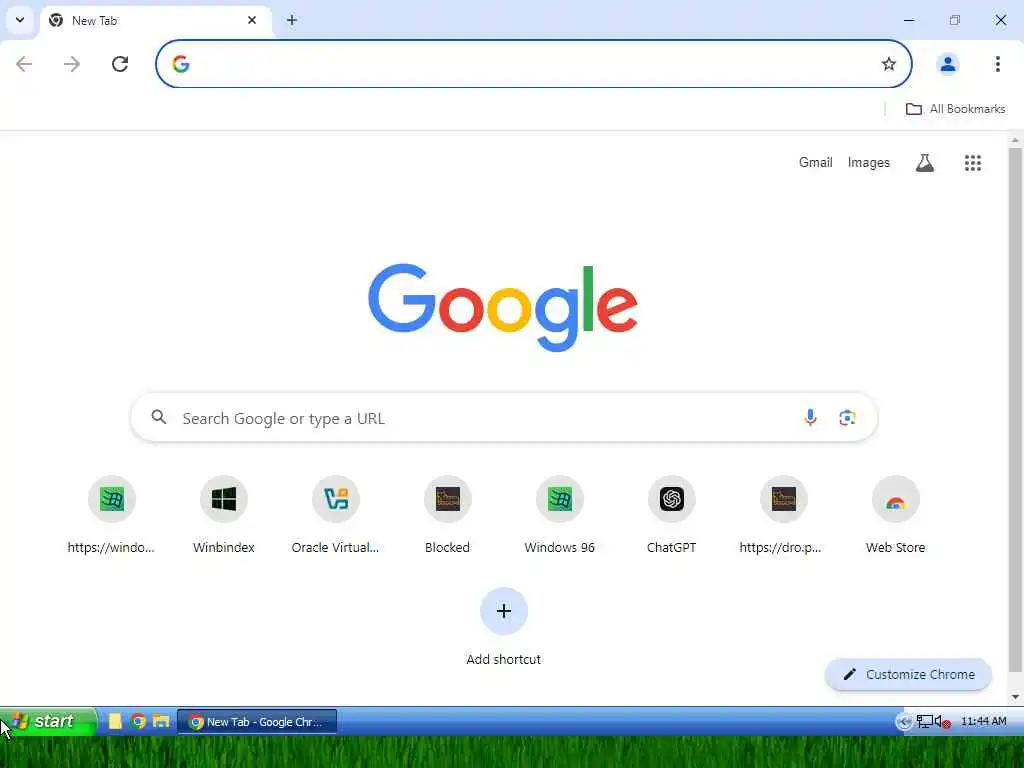Open the folder icon in quick launch
This screenshot has height=768, width=1024.
pyautogui.click(x=161, y=721)
